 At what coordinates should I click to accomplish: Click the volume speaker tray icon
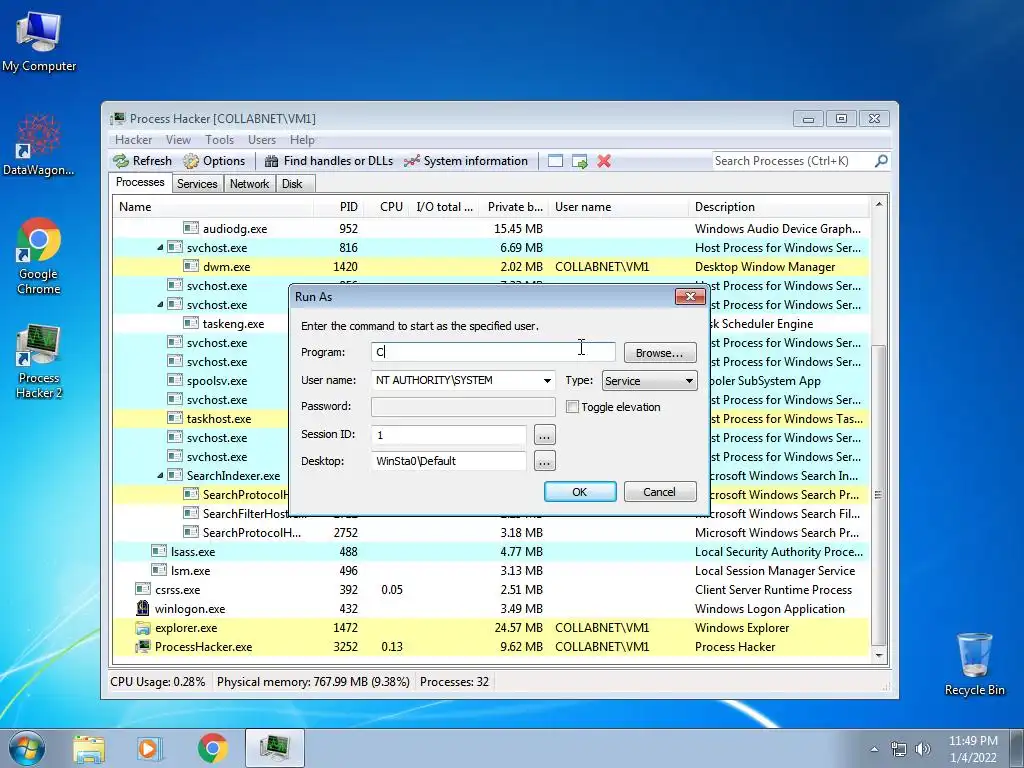click(922, 749)
